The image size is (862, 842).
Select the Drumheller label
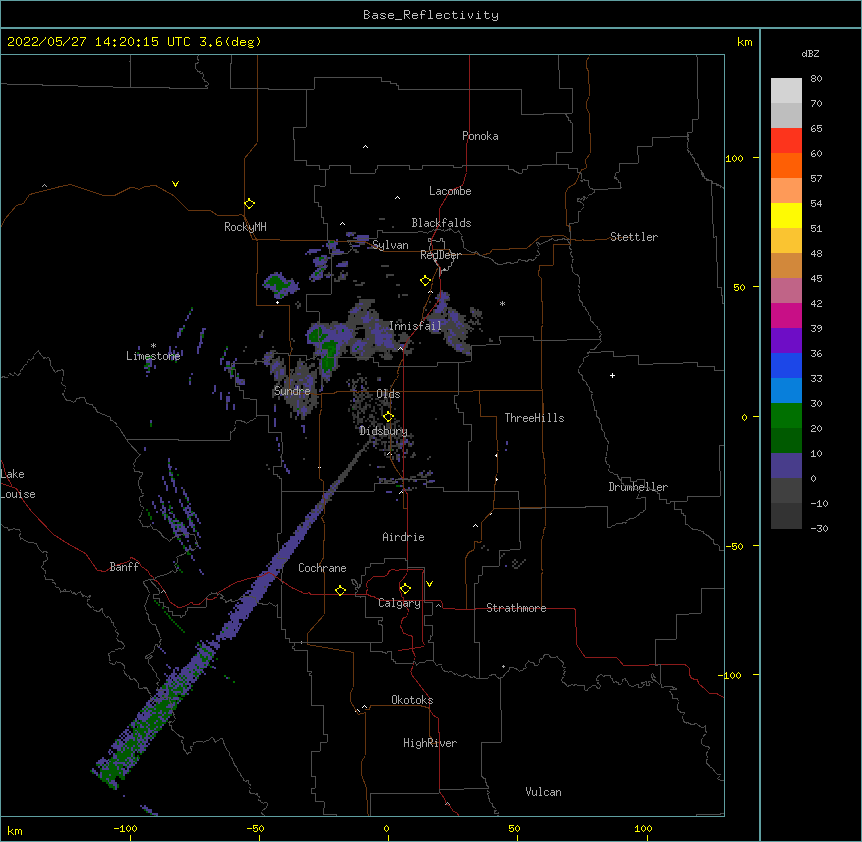click(x=638, y=487)
